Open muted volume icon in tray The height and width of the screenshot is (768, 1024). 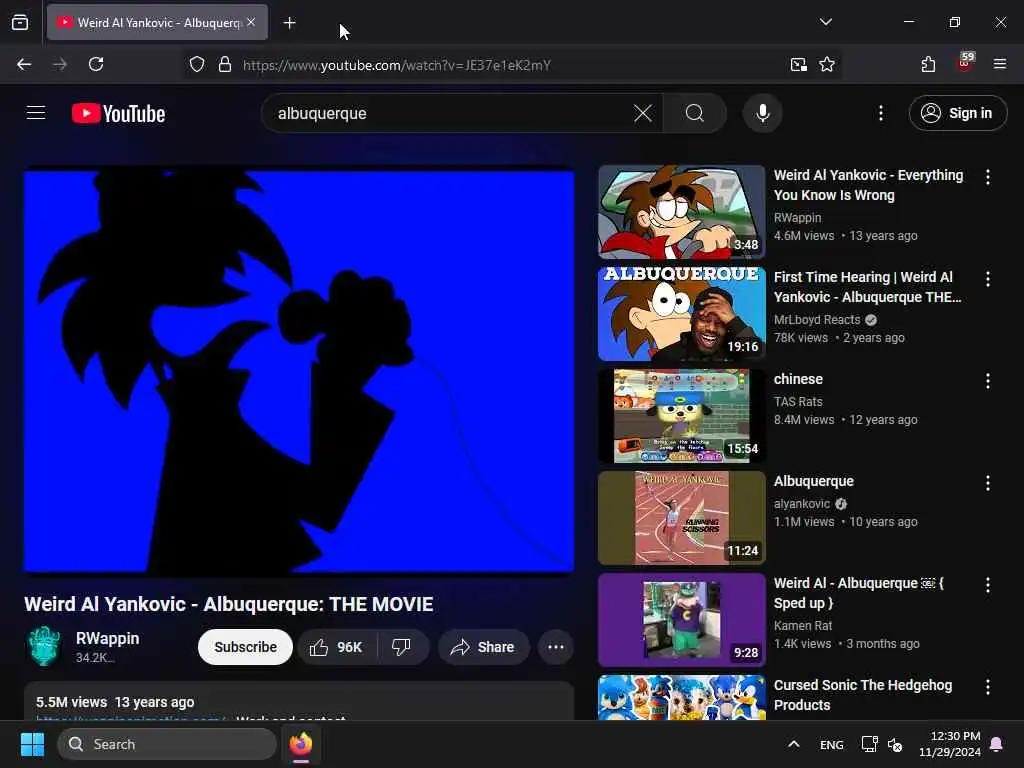tap(895, 744)
